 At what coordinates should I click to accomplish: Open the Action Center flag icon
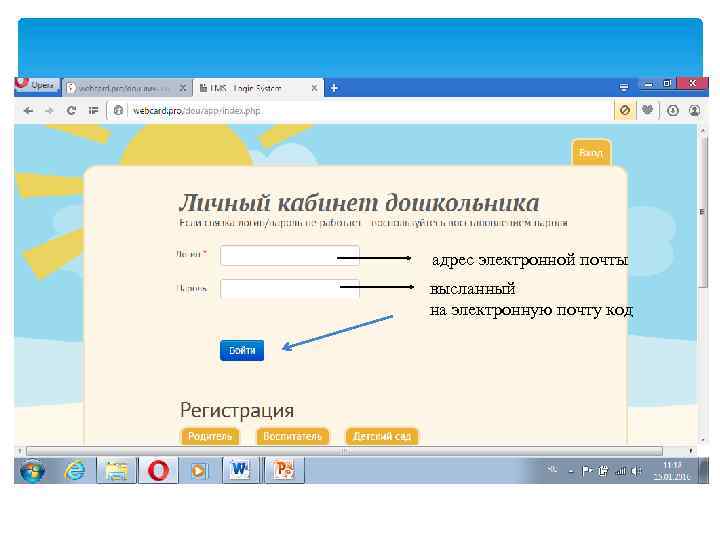coord(587,471)
